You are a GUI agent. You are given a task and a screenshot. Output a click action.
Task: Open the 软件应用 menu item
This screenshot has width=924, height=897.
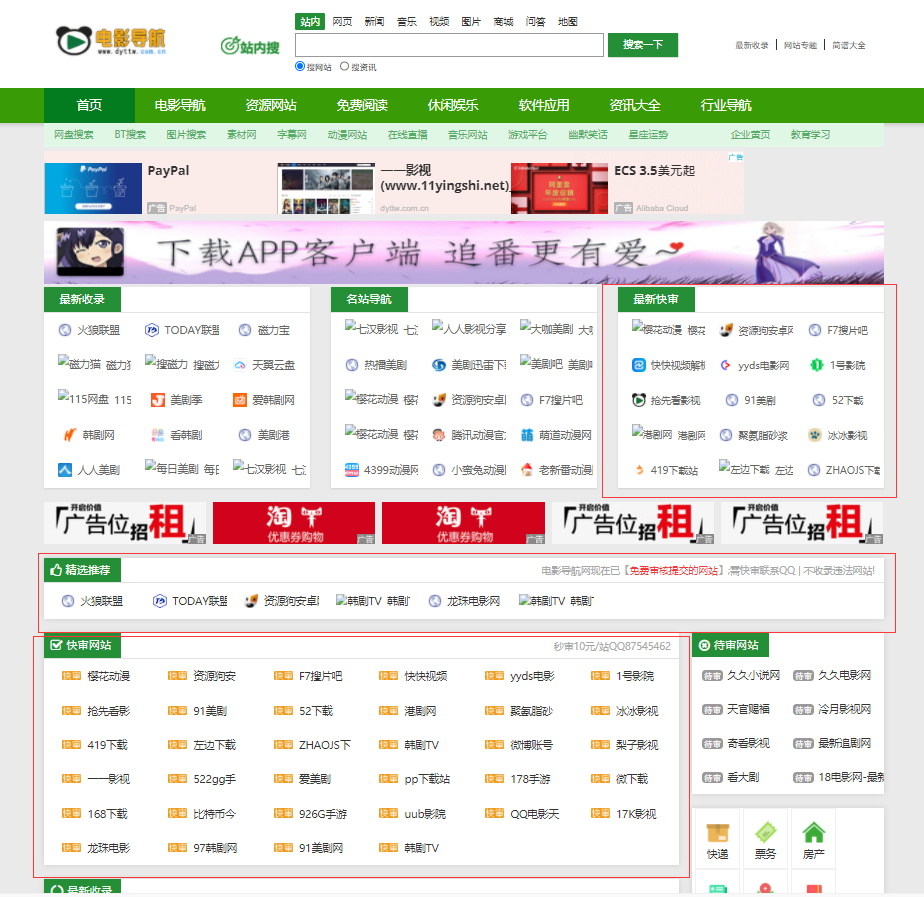point(544,105)
